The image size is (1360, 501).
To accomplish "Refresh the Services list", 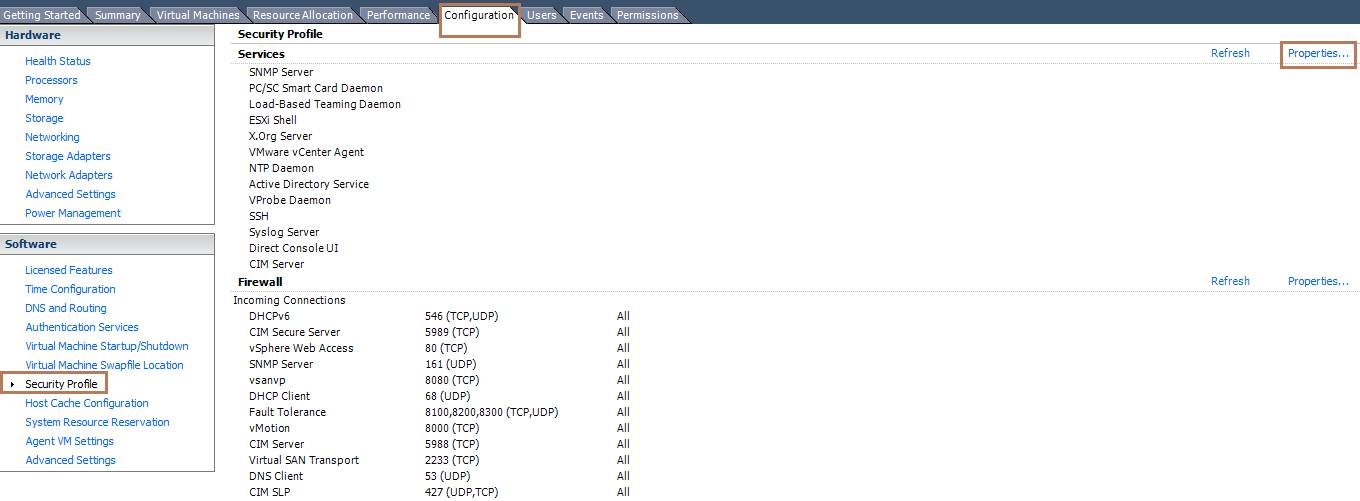I will (1230, 53).
